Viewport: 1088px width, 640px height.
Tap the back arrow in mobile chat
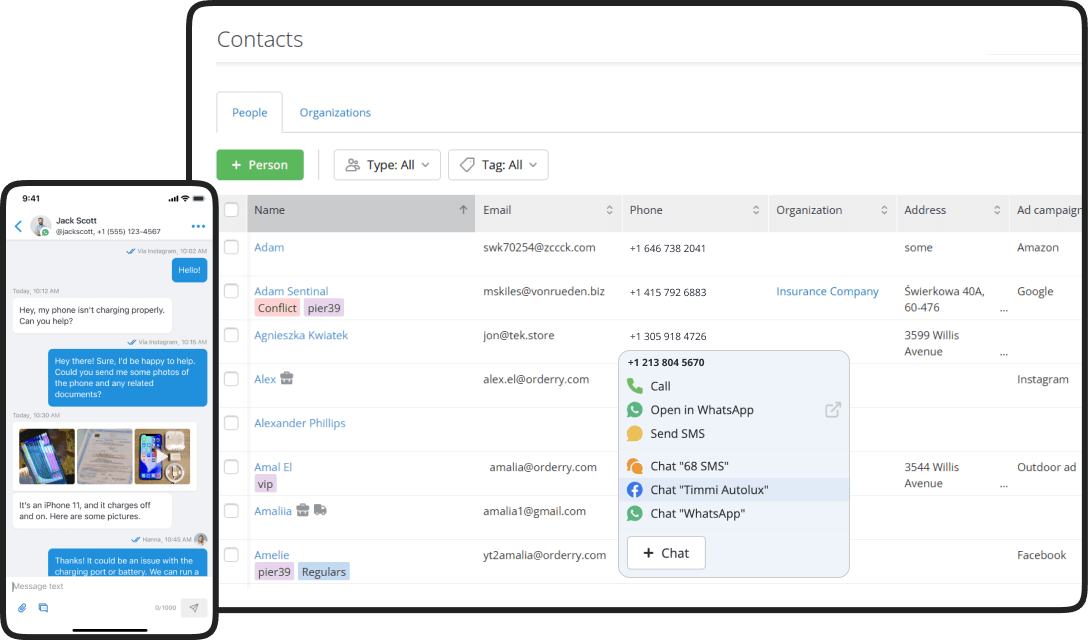[x=18, y=226]
